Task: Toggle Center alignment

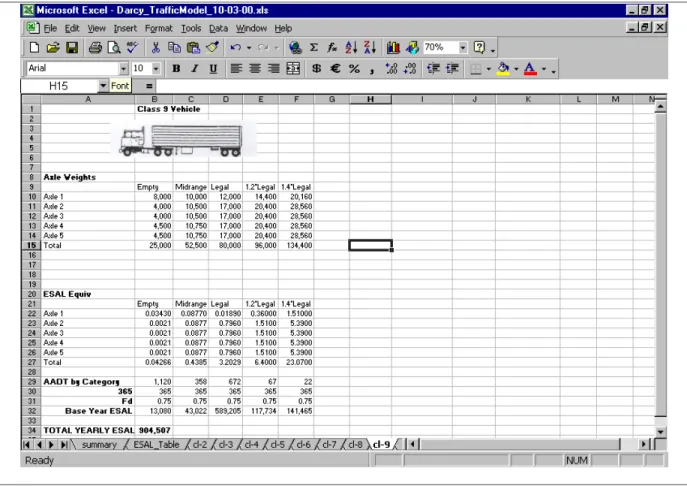Action: tap(255, 69)
